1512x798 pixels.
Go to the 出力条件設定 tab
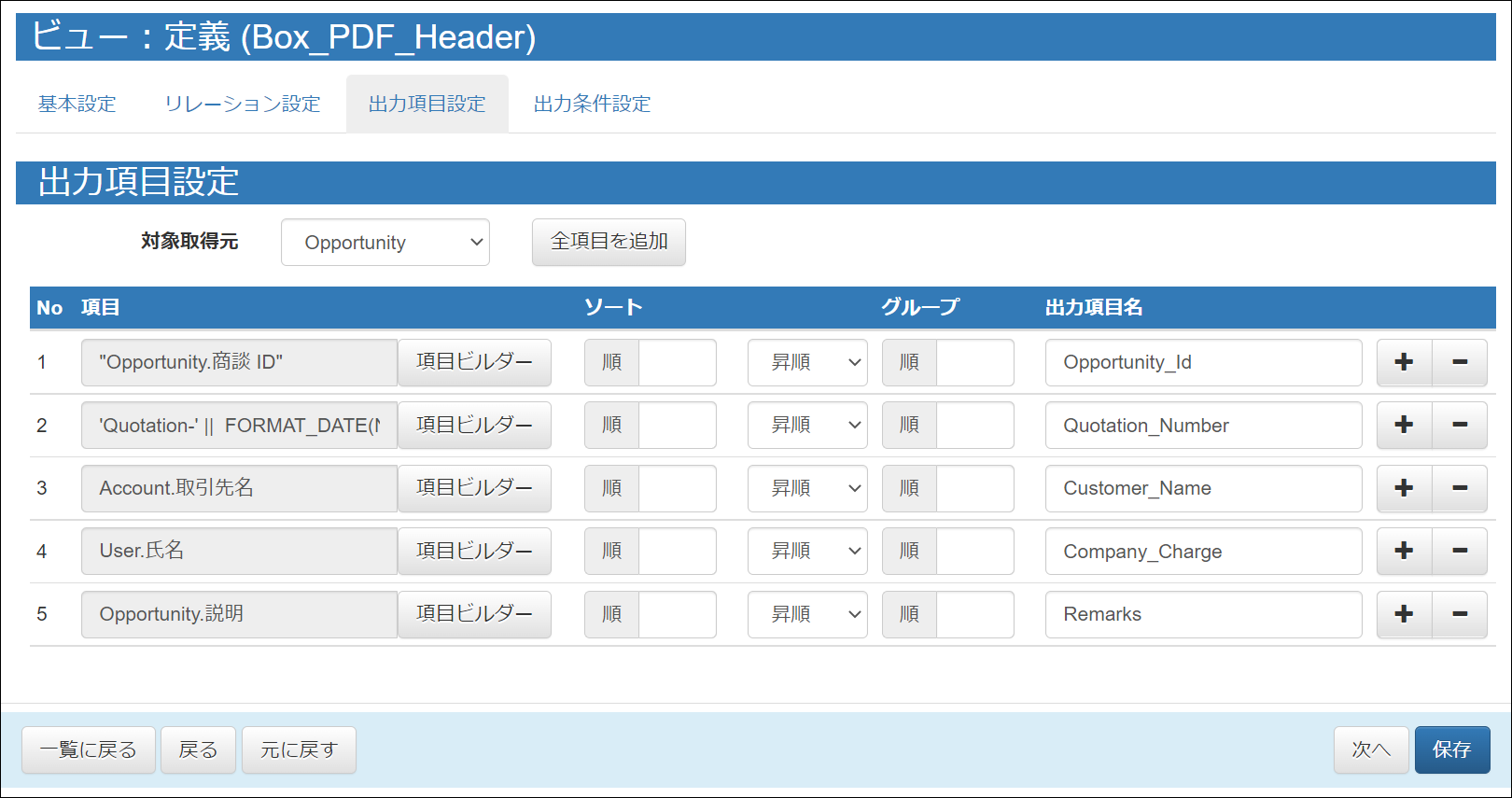point(592,104)
